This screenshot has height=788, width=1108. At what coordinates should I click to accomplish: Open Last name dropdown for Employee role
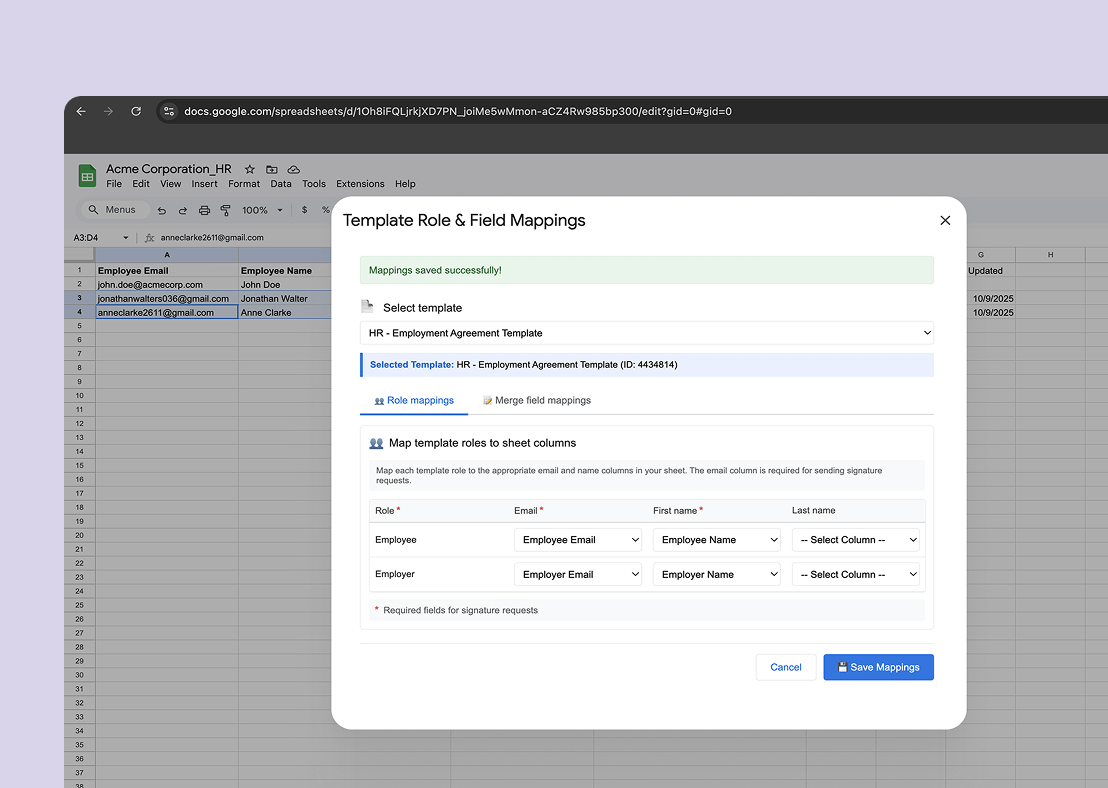856,540
